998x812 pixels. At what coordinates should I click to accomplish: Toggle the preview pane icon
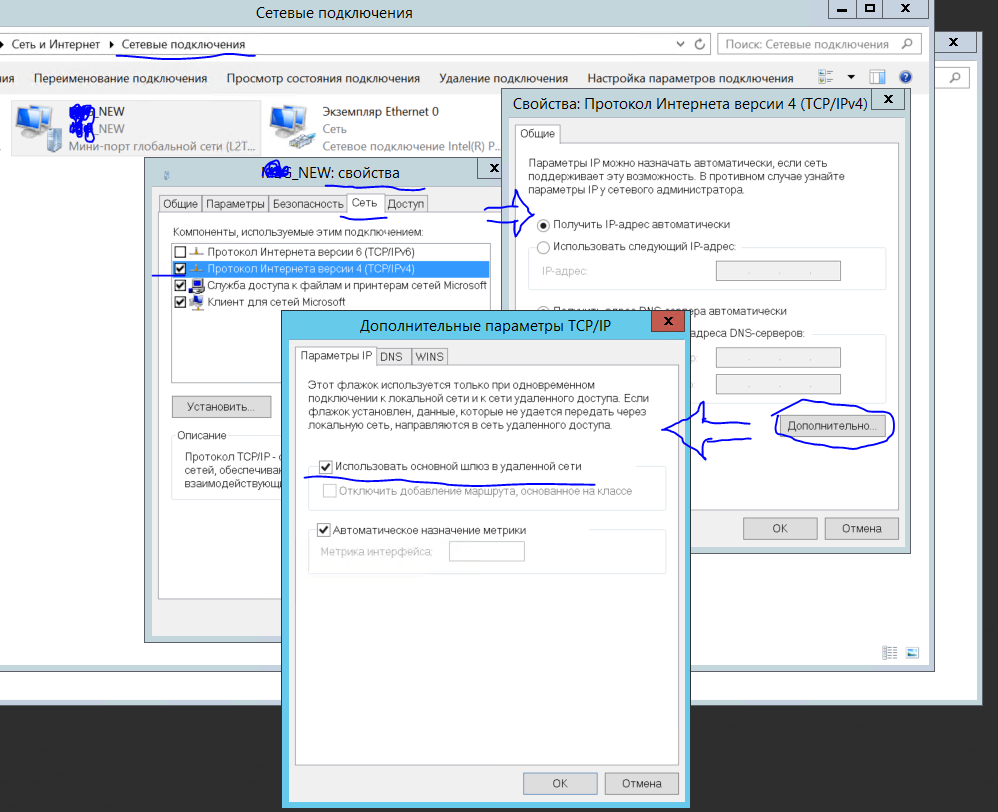pos(877,77)
